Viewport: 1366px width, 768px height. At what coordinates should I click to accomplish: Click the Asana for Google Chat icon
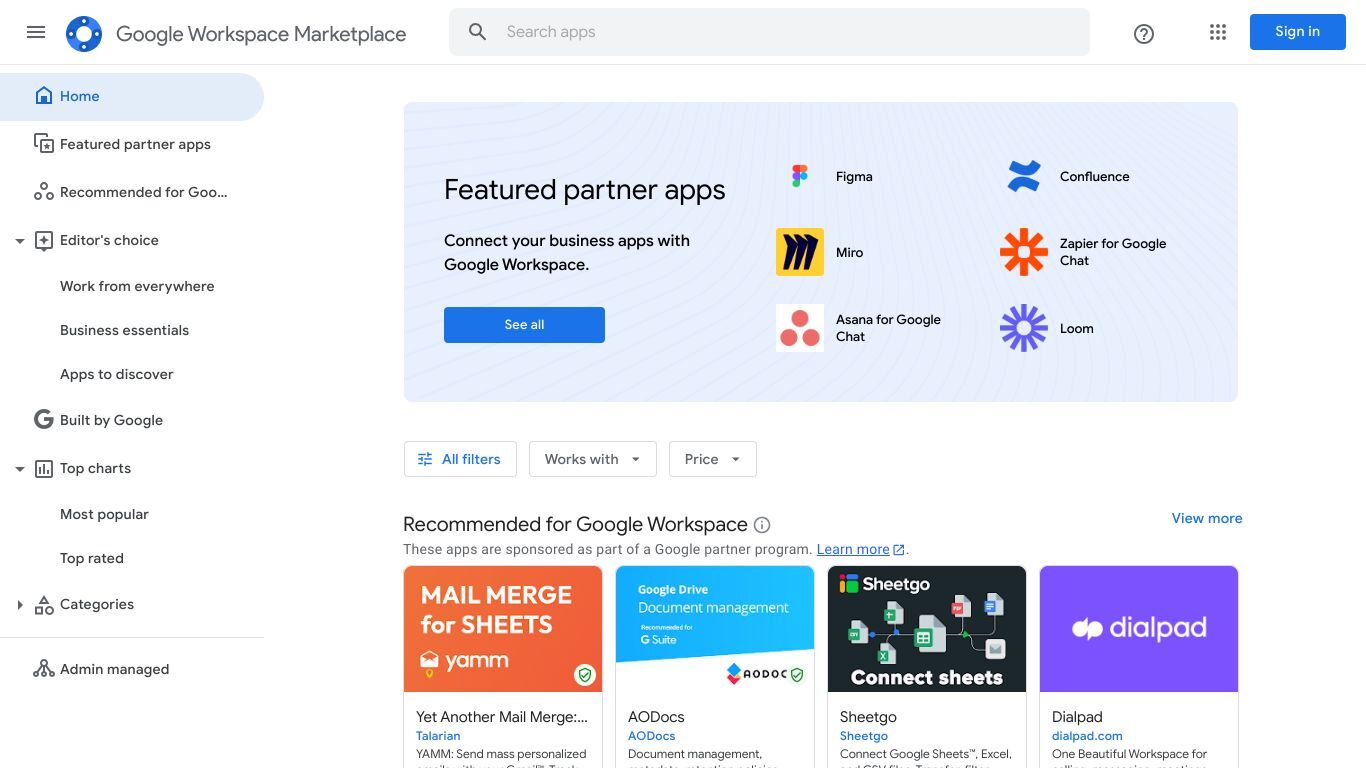click(800, 328)
